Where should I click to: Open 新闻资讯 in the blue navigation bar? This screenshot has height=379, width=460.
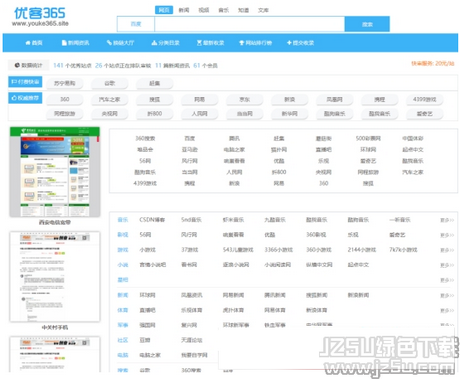75,43
